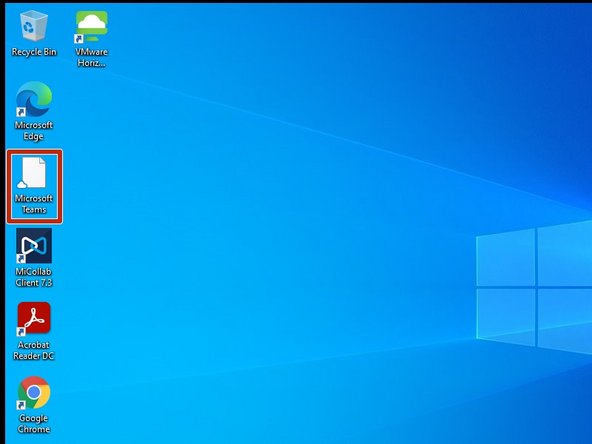Click the "Microsoft Edge" label text
Image resolution: width=592 pixels, height=444 pixels.
point(34,131)
